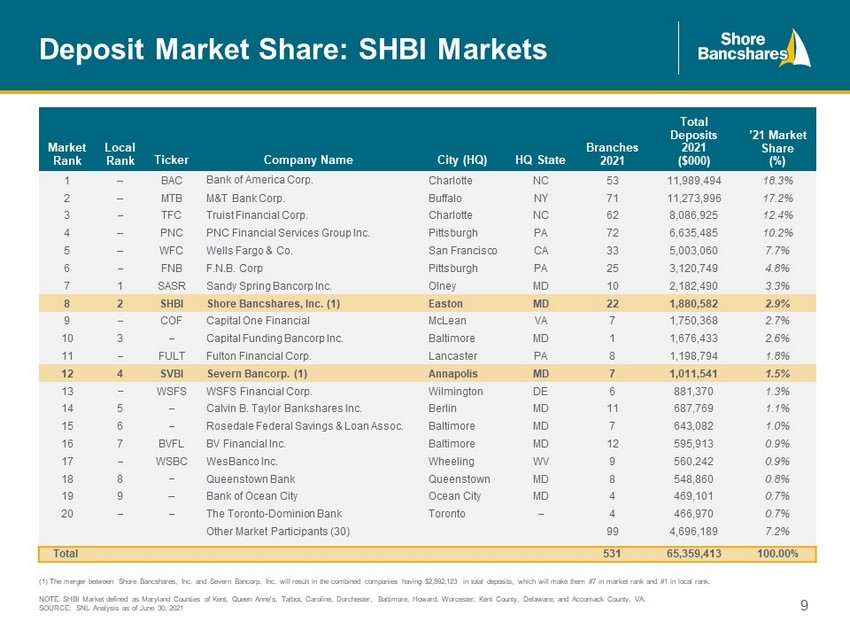This screenshot has width=850, height=638.
Task: Click the 'Annapolis' city cell
Action: pyautogui.click(x=453, y=374)
